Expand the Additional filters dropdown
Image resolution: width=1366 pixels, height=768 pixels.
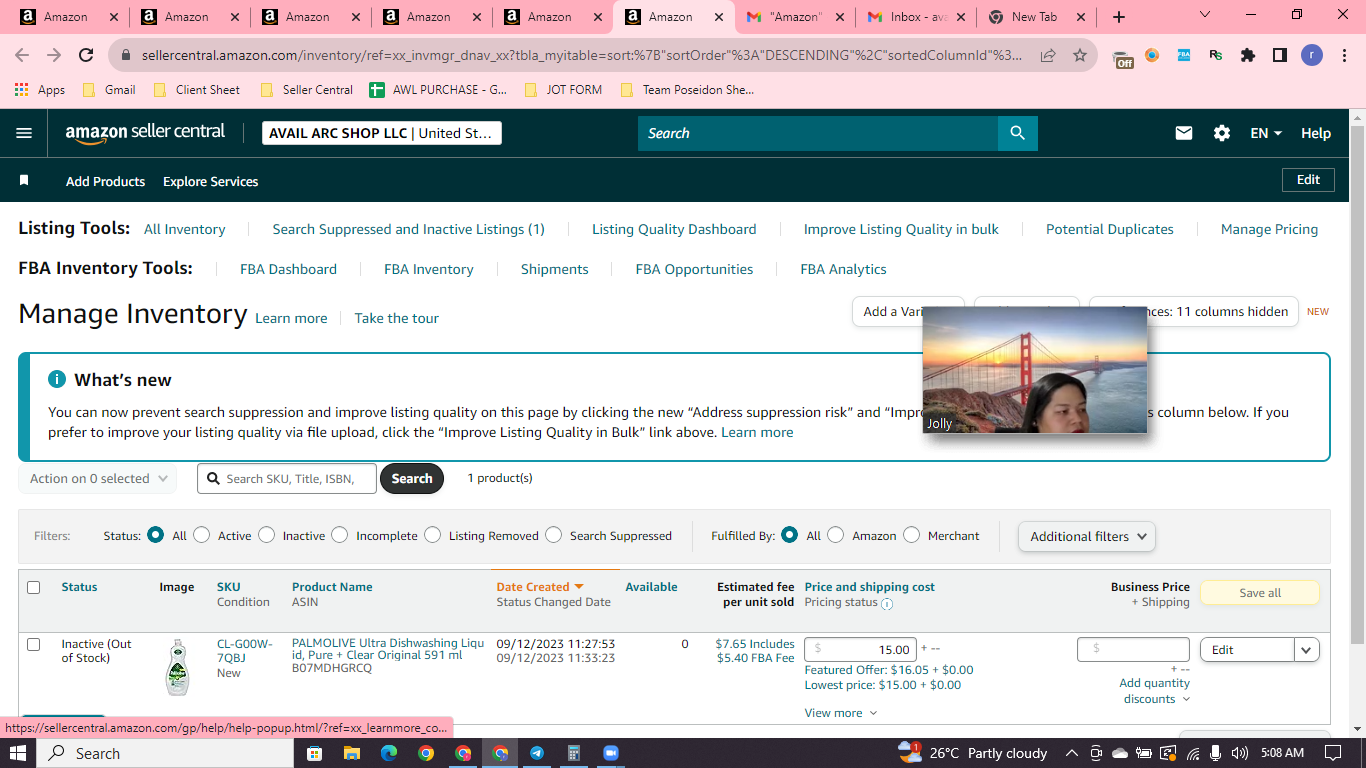click(x=1087, y=536)
